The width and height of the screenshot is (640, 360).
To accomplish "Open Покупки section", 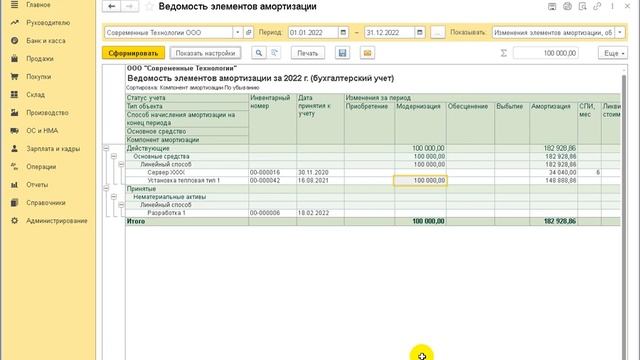I will pyautogui.click(x=38, y=77).
